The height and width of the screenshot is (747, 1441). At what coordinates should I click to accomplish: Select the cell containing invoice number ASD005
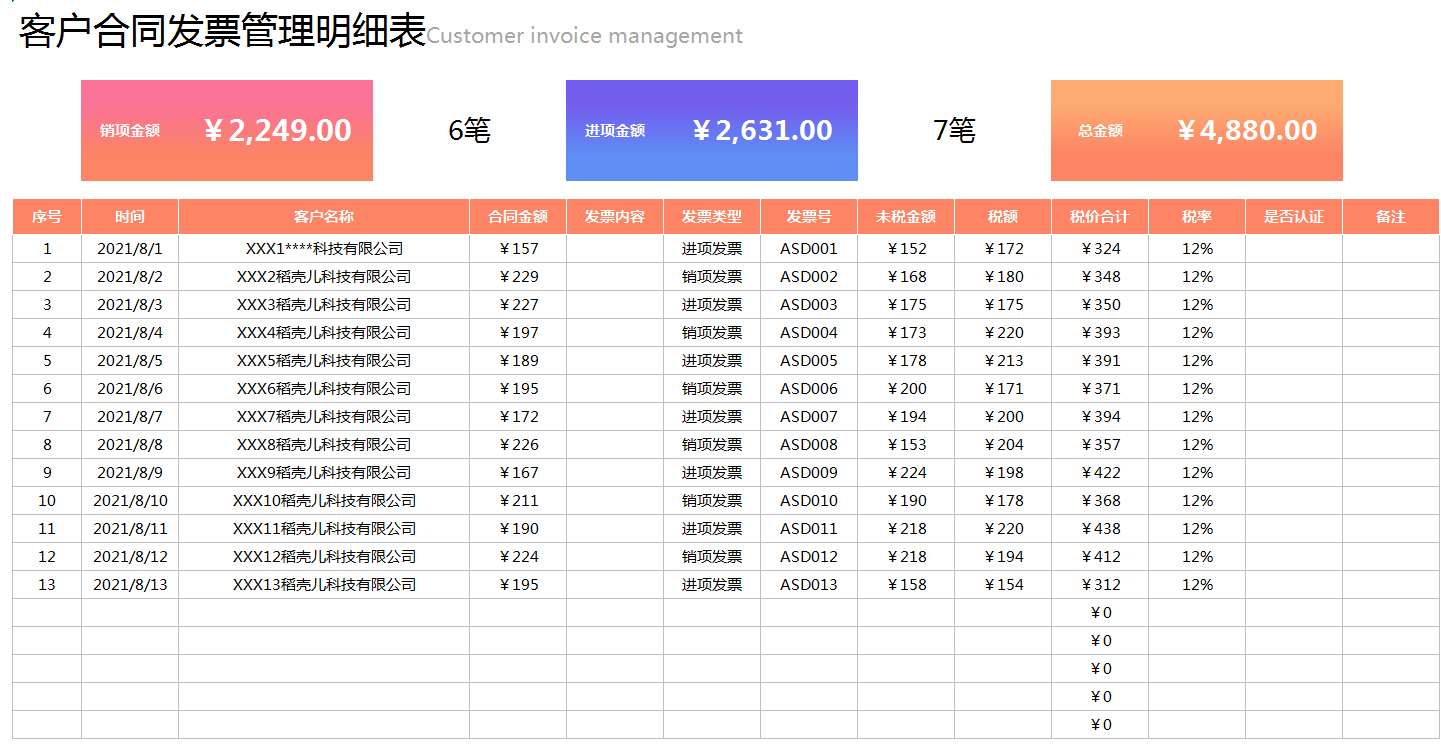[809, 361]
